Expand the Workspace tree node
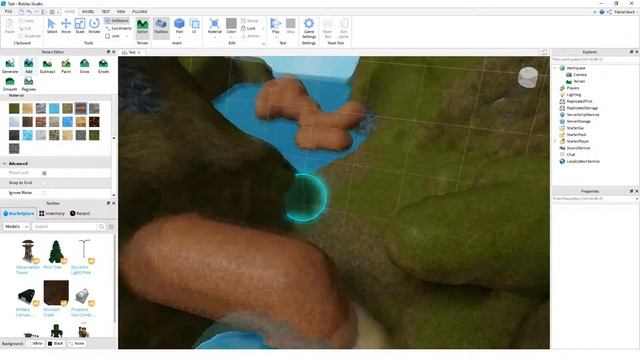The image size is (640, 360). 556,68
